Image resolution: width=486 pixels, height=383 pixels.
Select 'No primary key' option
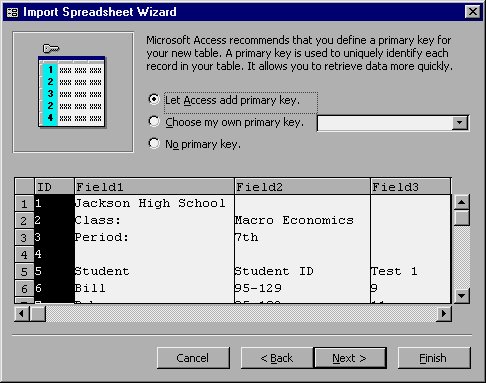tap(154, 143)
